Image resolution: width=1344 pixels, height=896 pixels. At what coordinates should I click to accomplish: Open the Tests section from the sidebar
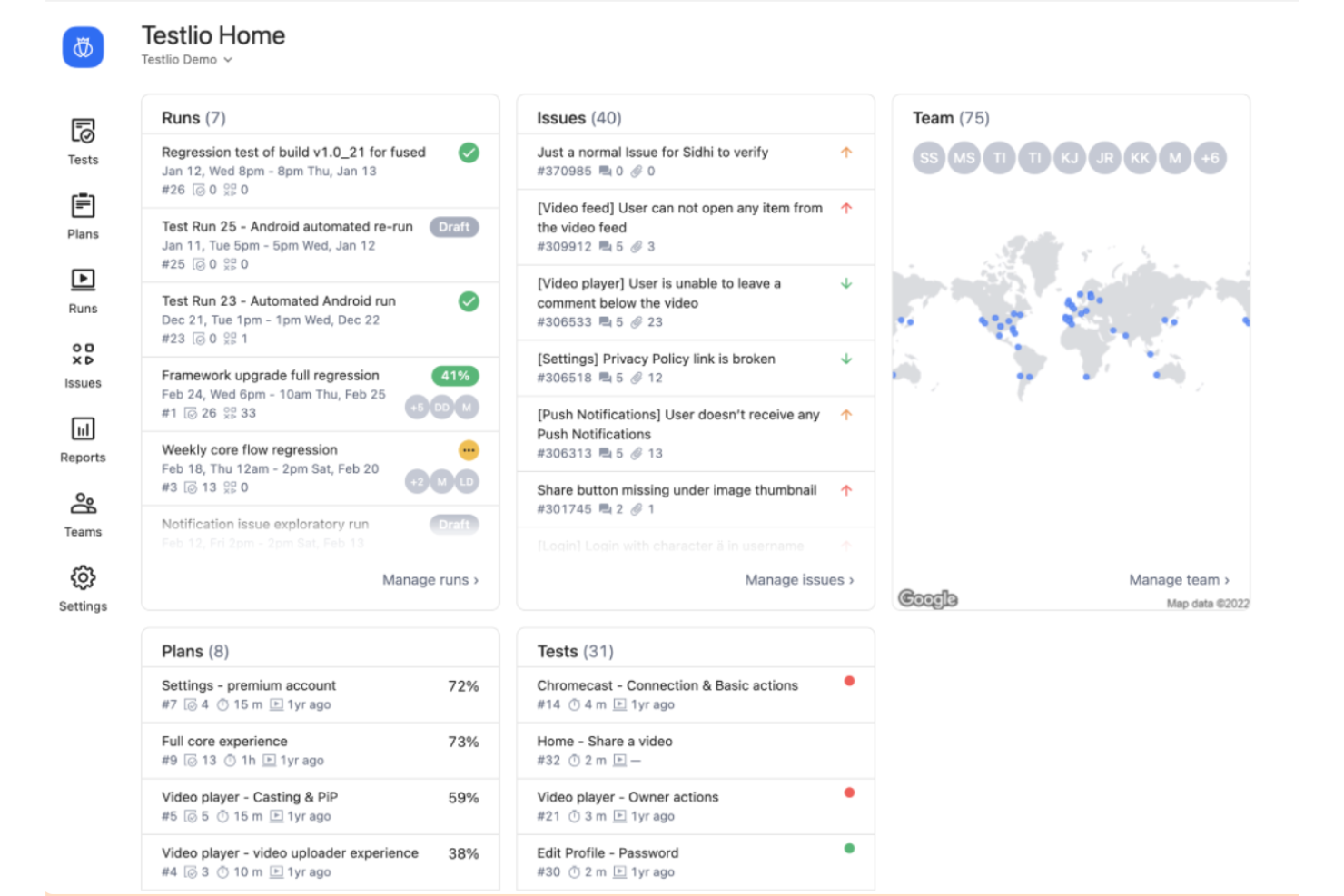82,141
